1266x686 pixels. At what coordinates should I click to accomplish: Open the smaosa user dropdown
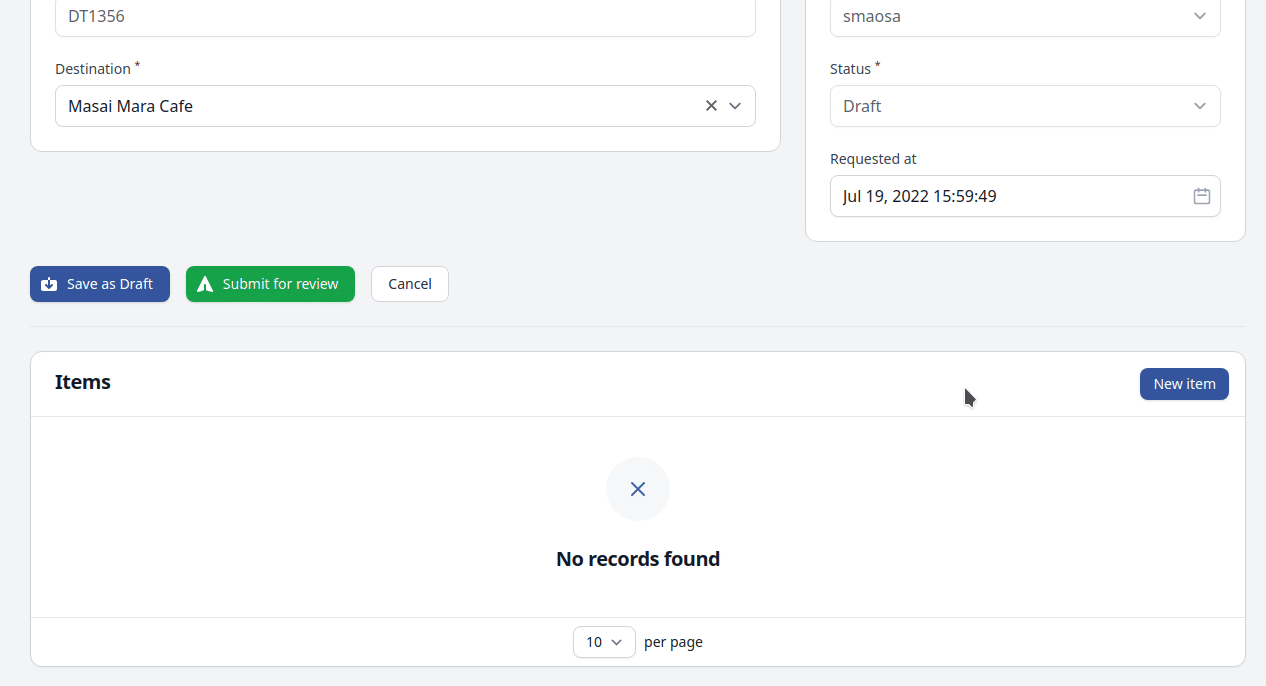[x=1025, y=16]
